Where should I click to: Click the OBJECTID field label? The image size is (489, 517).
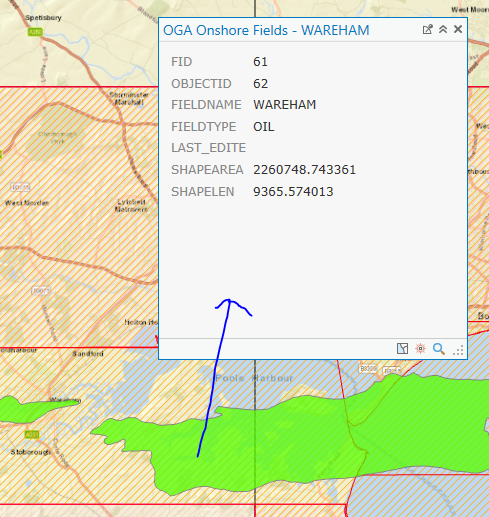pos(201,84)
